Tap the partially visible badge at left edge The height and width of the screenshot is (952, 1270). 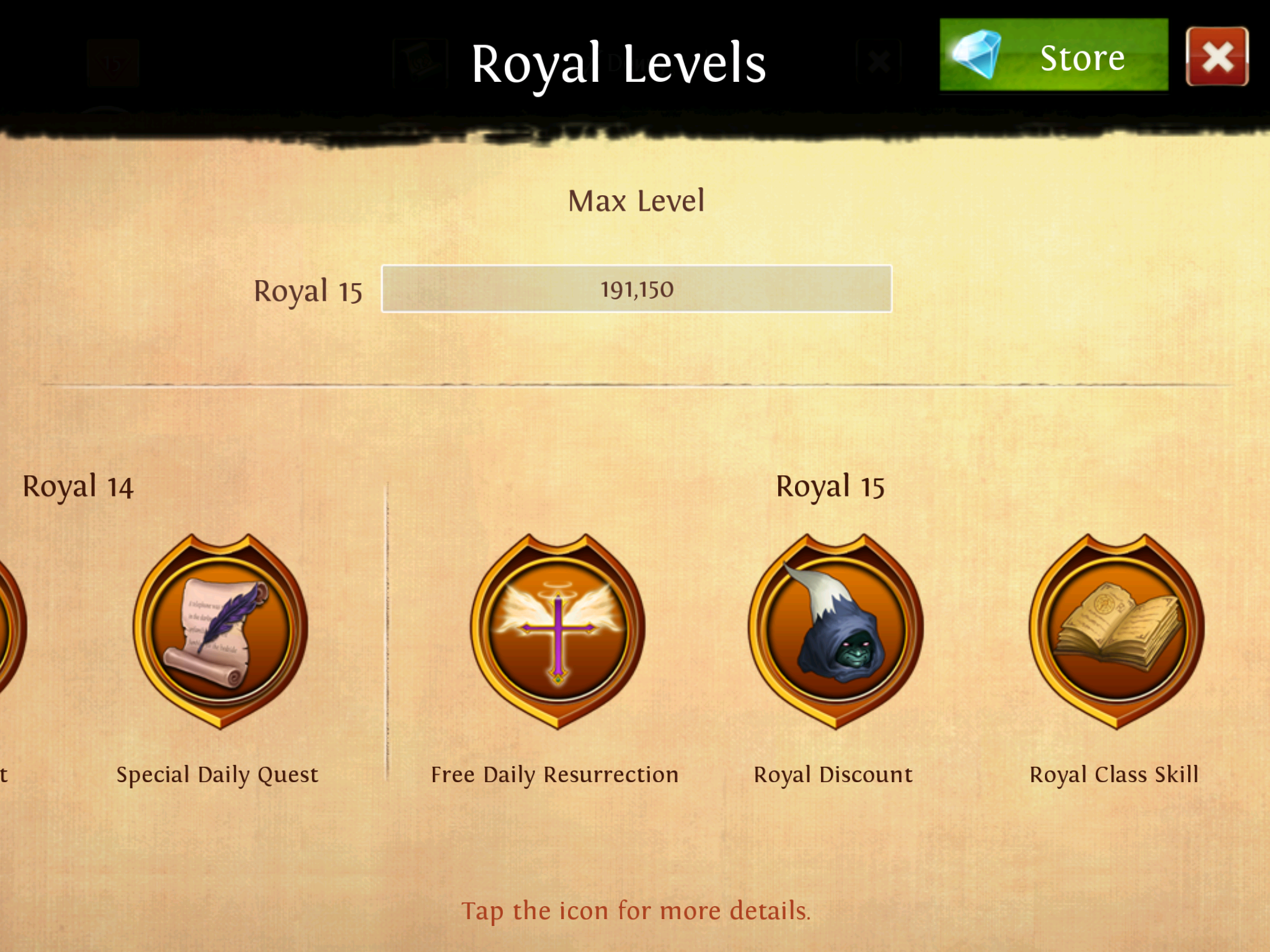pos(12,631)
